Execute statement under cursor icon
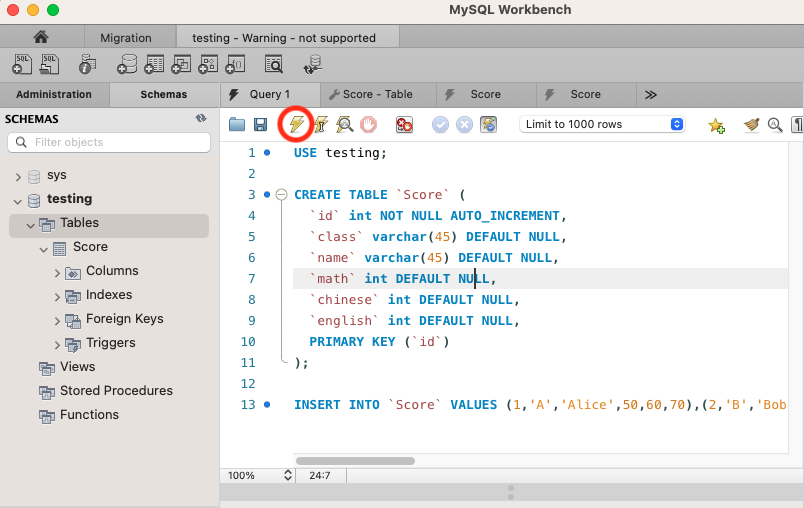 tap(321, 124)
